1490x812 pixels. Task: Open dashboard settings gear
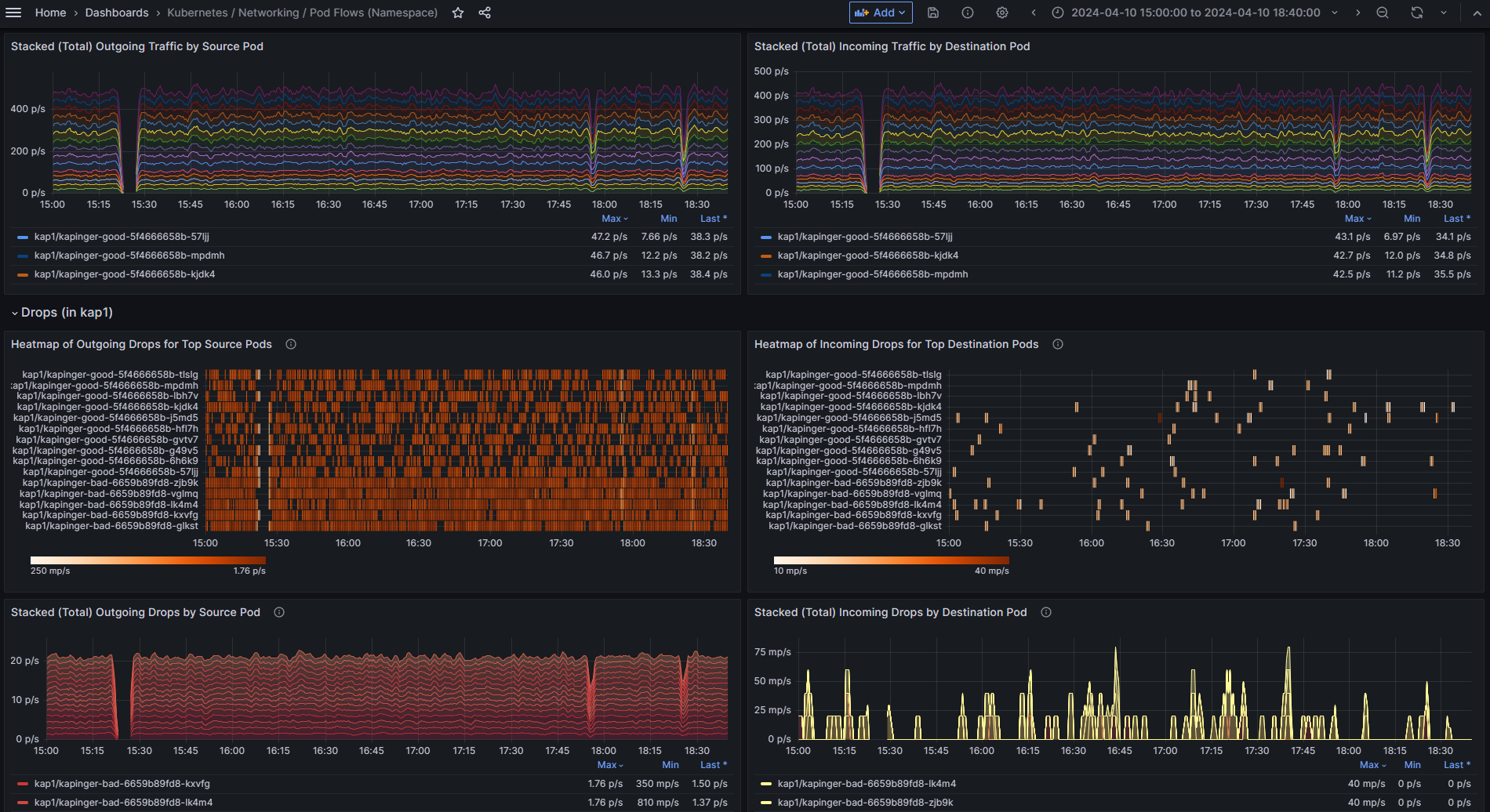click(x=1002, y=13)
